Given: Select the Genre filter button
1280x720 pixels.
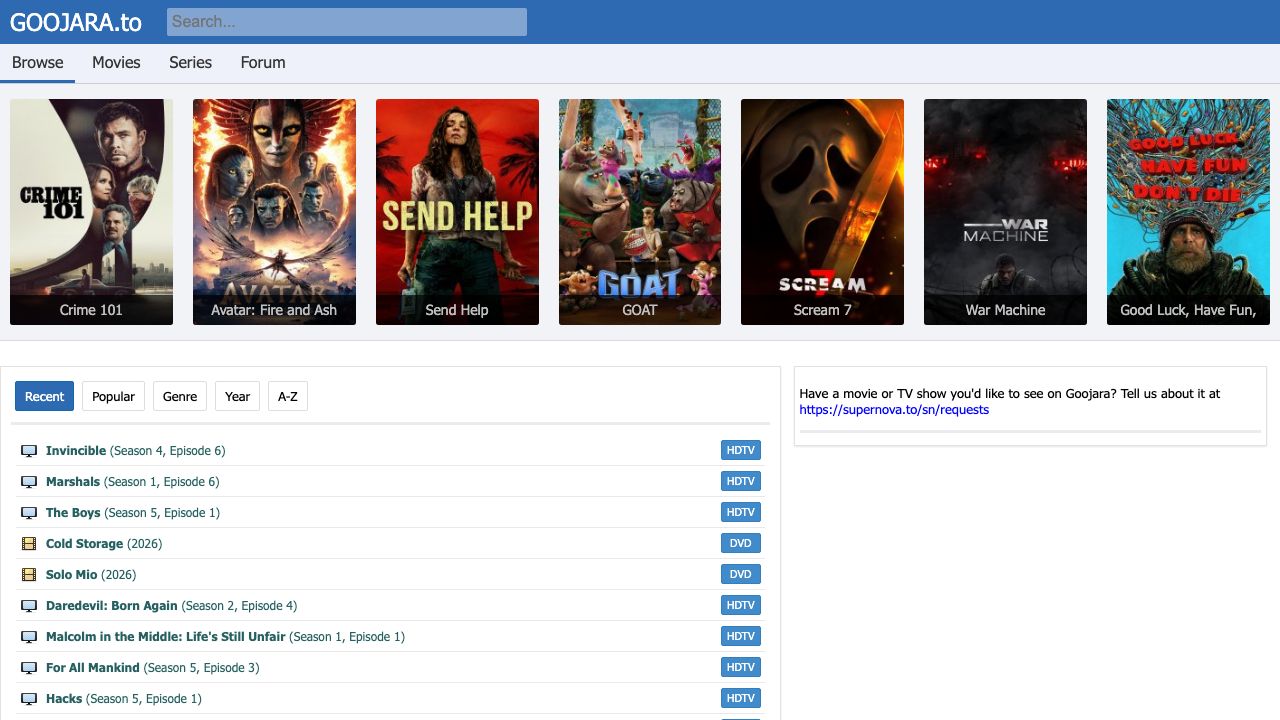Looking at the screenshot, I should [180, 396].
